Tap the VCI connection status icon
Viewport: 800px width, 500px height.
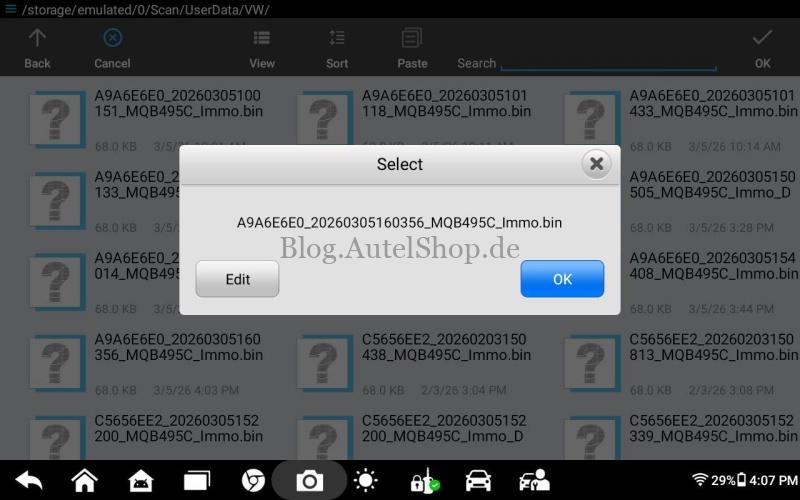click(423, 481)
